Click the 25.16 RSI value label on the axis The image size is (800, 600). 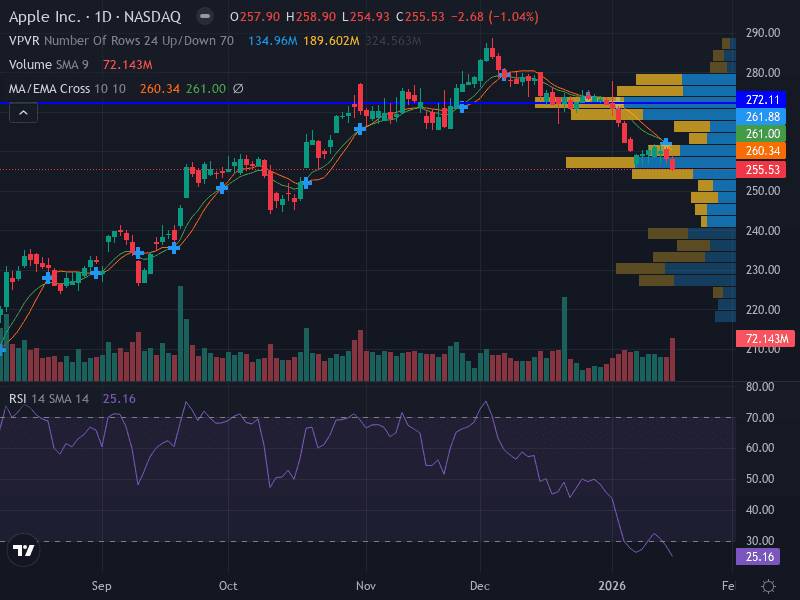click(x=759, y=557)
